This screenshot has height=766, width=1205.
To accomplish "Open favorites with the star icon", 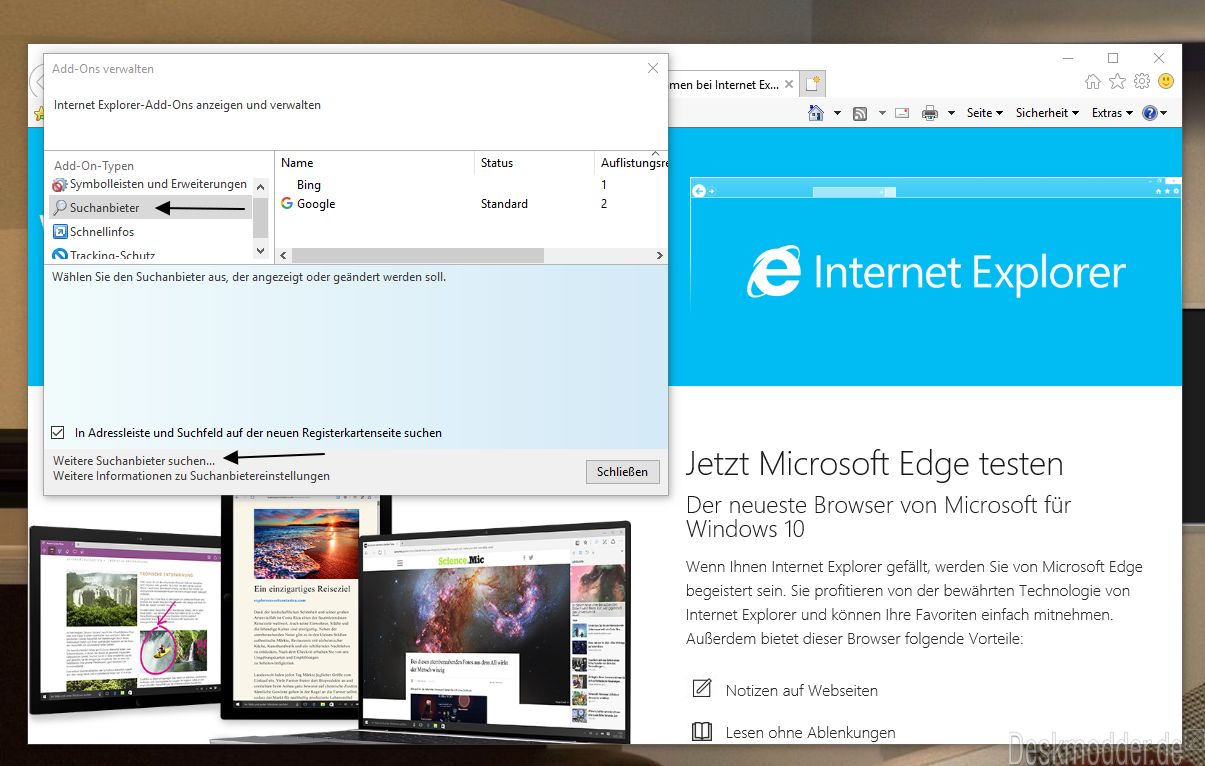I will (x=1117, y=81).
